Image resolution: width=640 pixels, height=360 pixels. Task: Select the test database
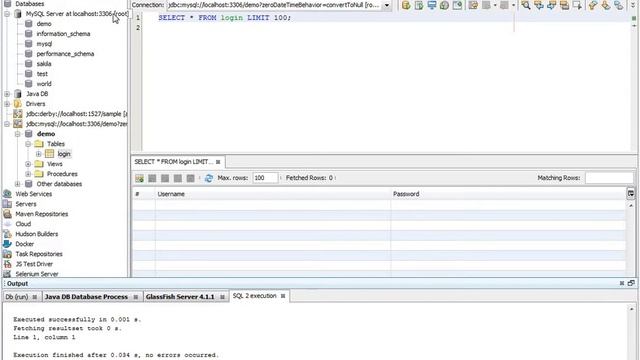point(42,74)
